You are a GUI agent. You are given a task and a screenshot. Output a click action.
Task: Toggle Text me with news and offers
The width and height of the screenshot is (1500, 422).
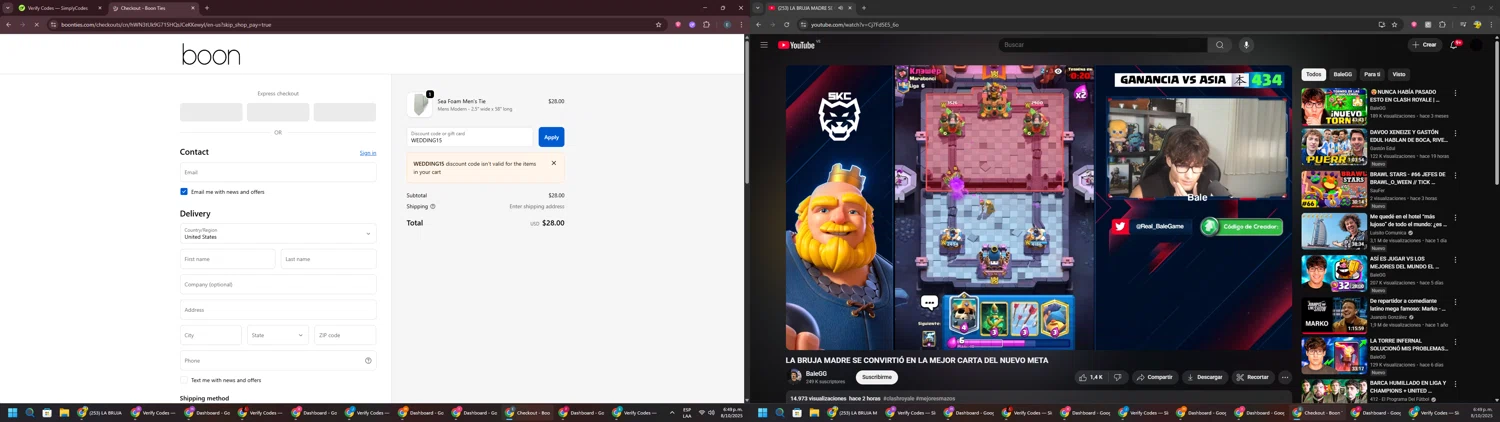[x=184, y=380]
